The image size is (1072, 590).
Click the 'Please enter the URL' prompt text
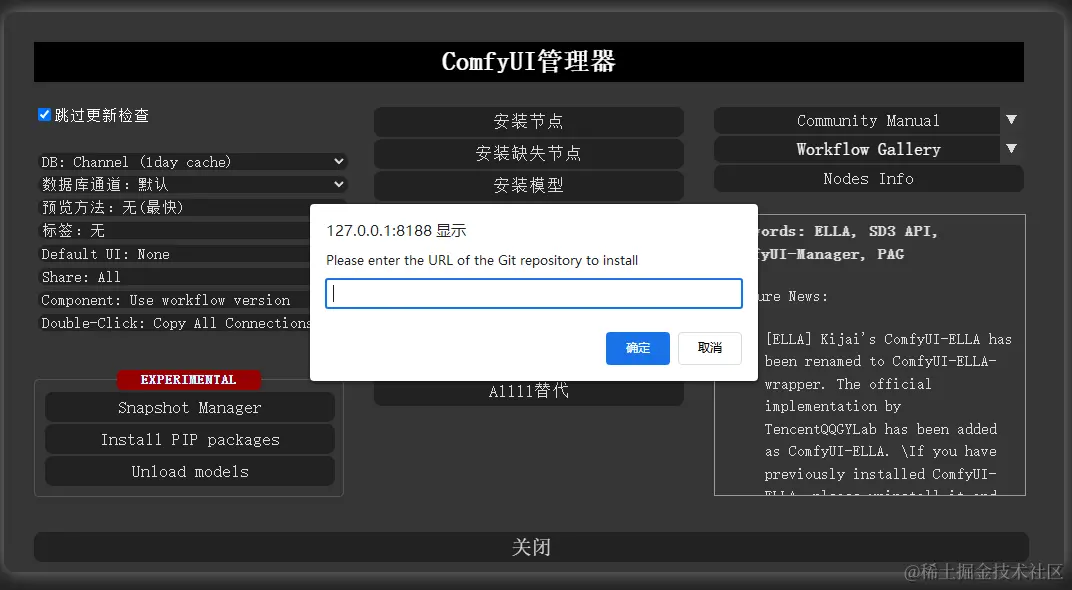click(x=482, y=260)
